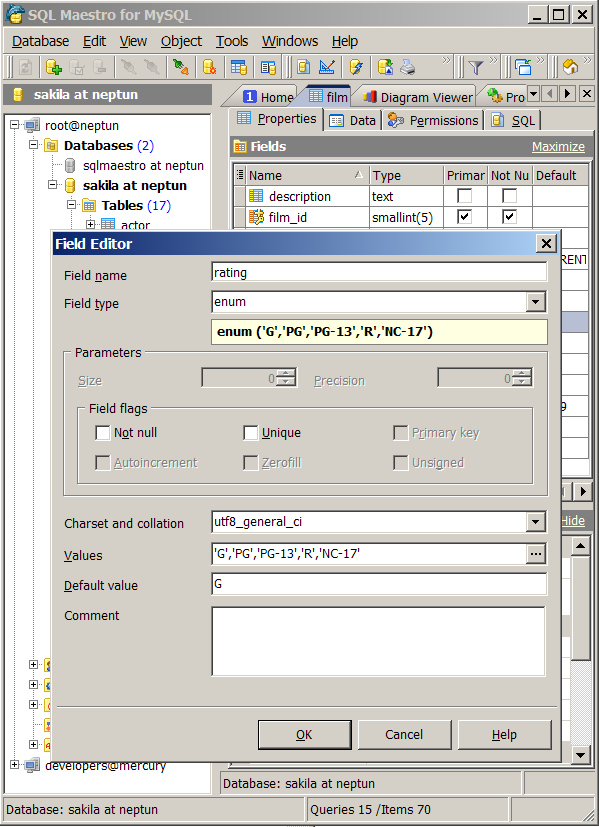Click the Tables node grid icon

[x=89, y=205]
